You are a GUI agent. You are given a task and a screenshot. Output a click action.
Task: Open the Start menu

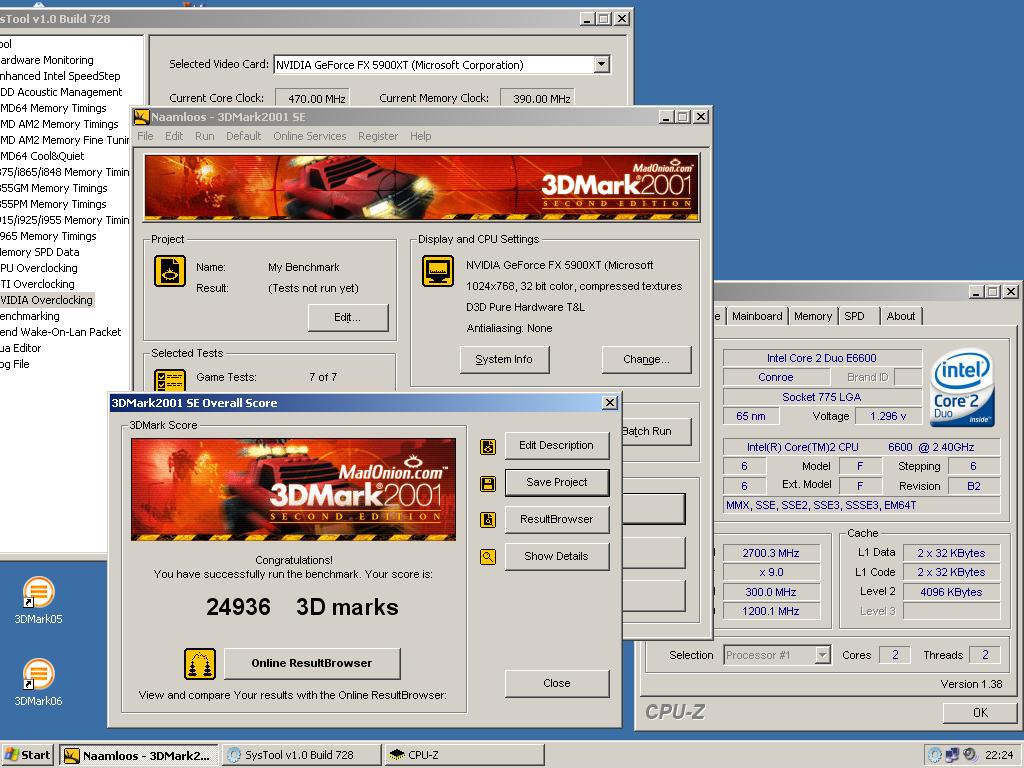pos(27,755)
